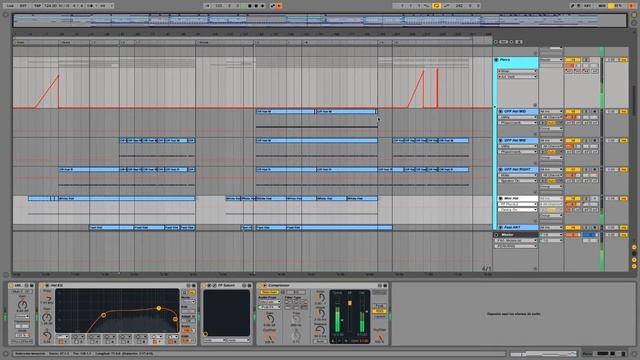Screen dimensions: 640x360
Task: Select the OFF Hat RIGHT track header
Action: 518,169
